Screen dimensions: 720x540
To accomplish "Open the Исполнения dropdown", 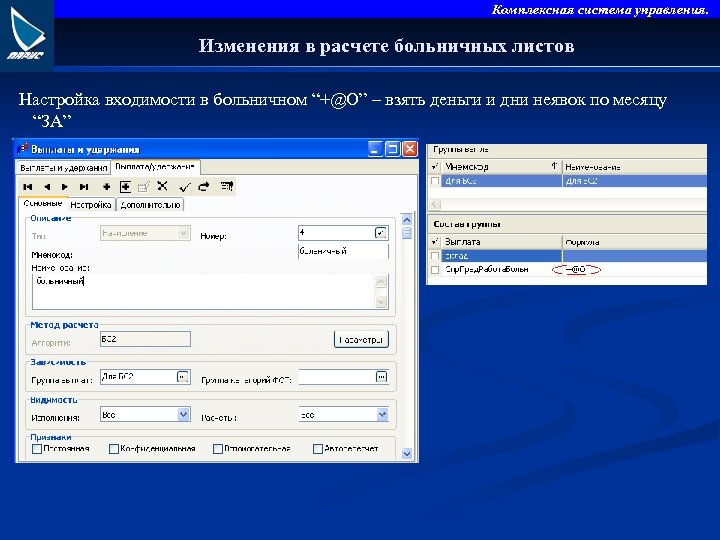I will click(183, 415).
